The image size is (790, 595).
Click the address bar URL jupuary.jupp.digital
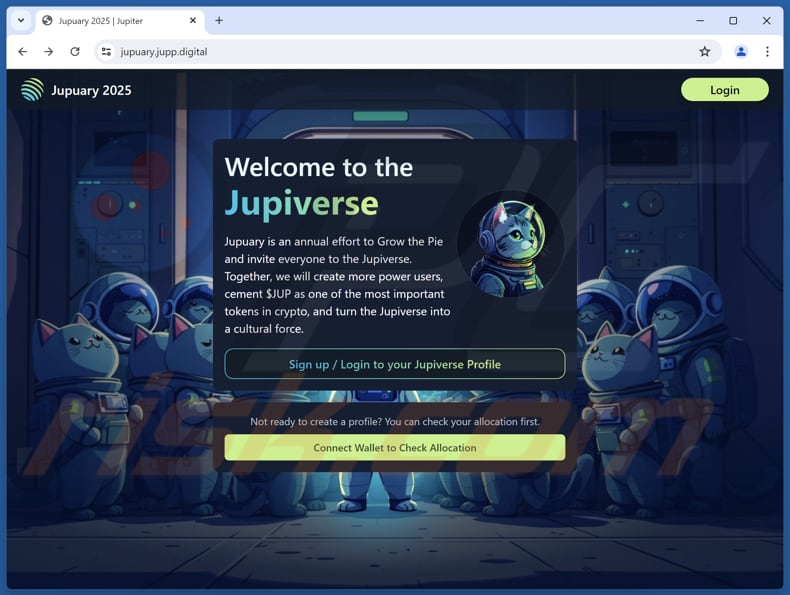click(164, 51)
